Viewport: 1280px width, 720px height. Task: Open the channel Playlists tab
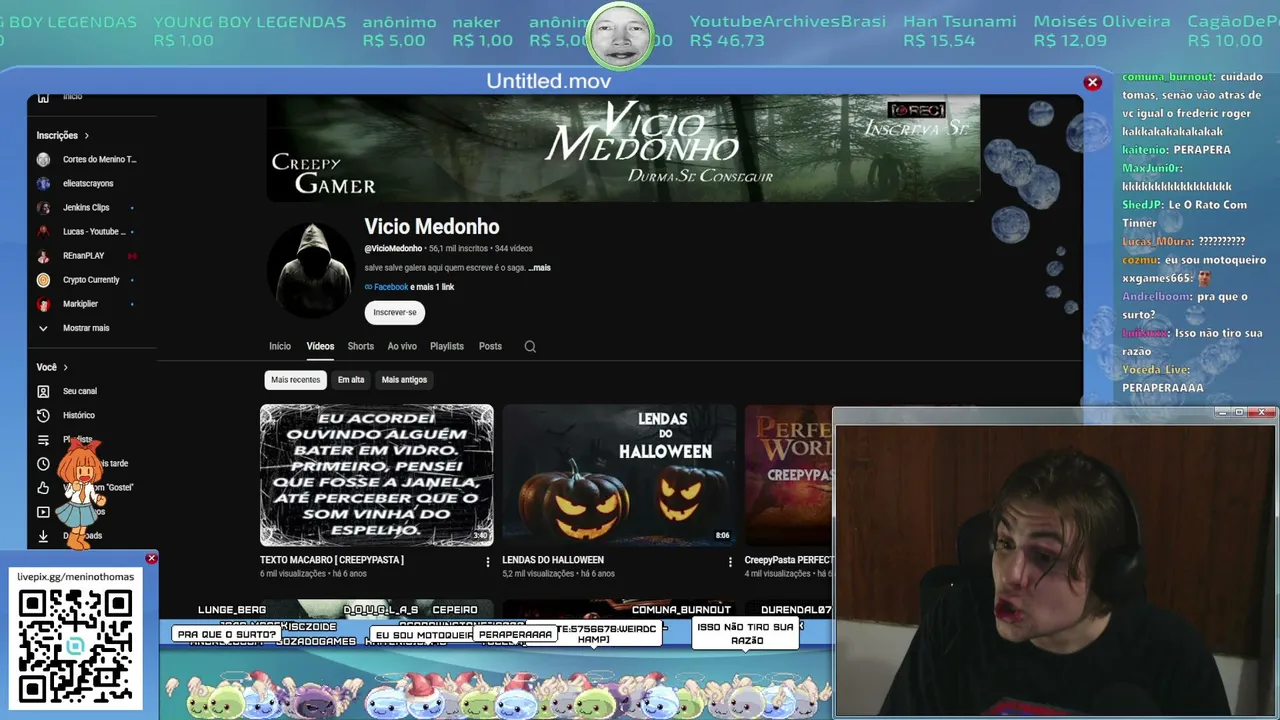(x=447, y=347)
